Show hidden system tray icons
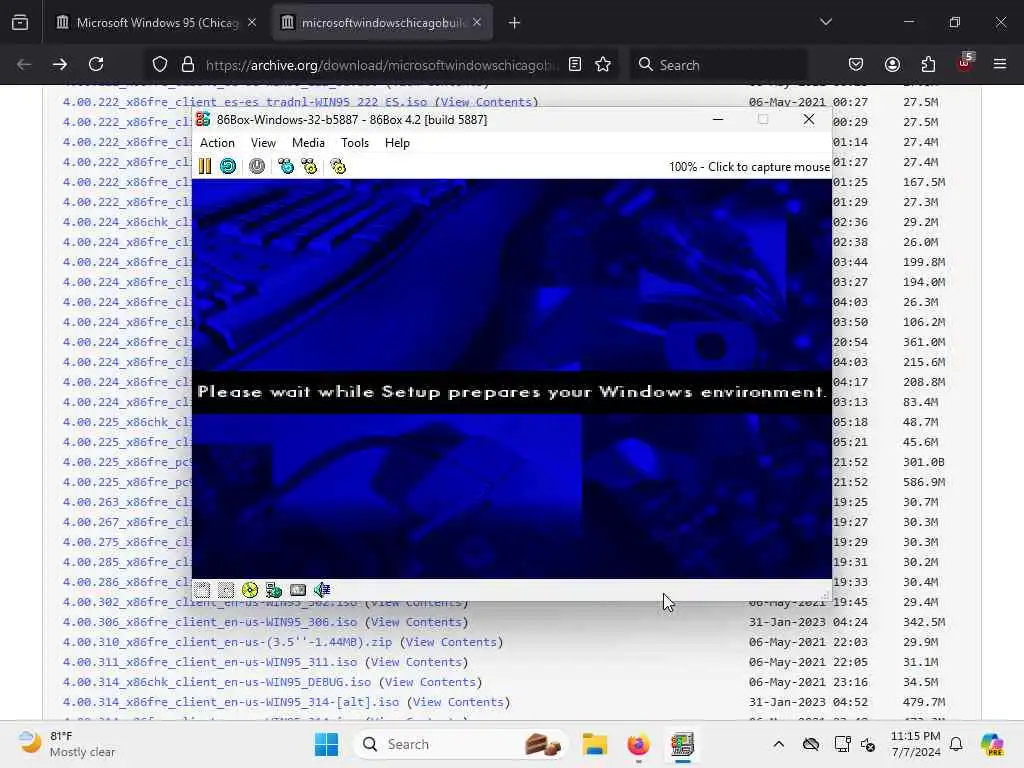1024x768 pixels. coord(778,744)
